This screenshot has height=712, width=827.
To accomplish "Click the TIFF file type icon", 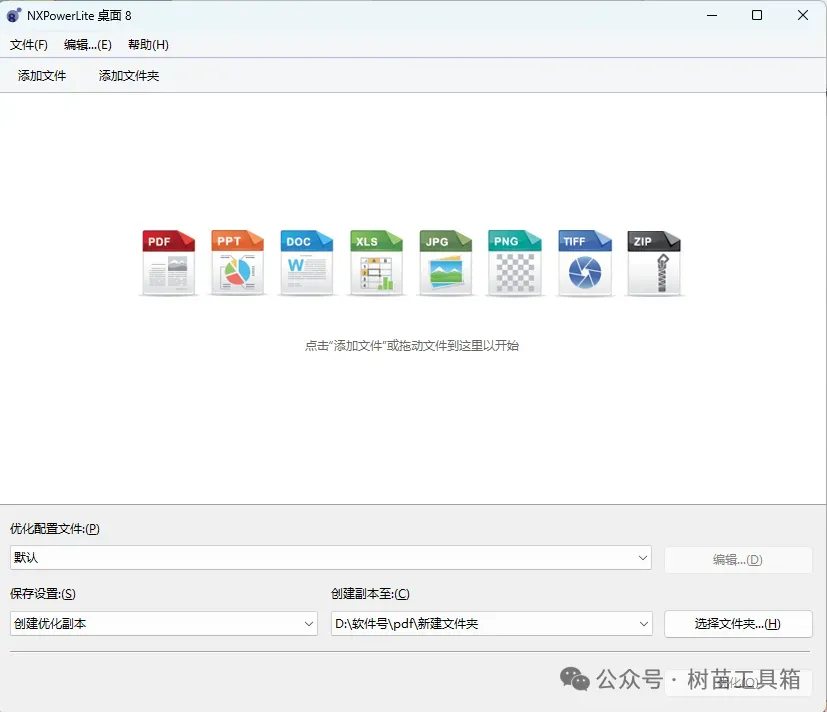I will click(584, 262).
